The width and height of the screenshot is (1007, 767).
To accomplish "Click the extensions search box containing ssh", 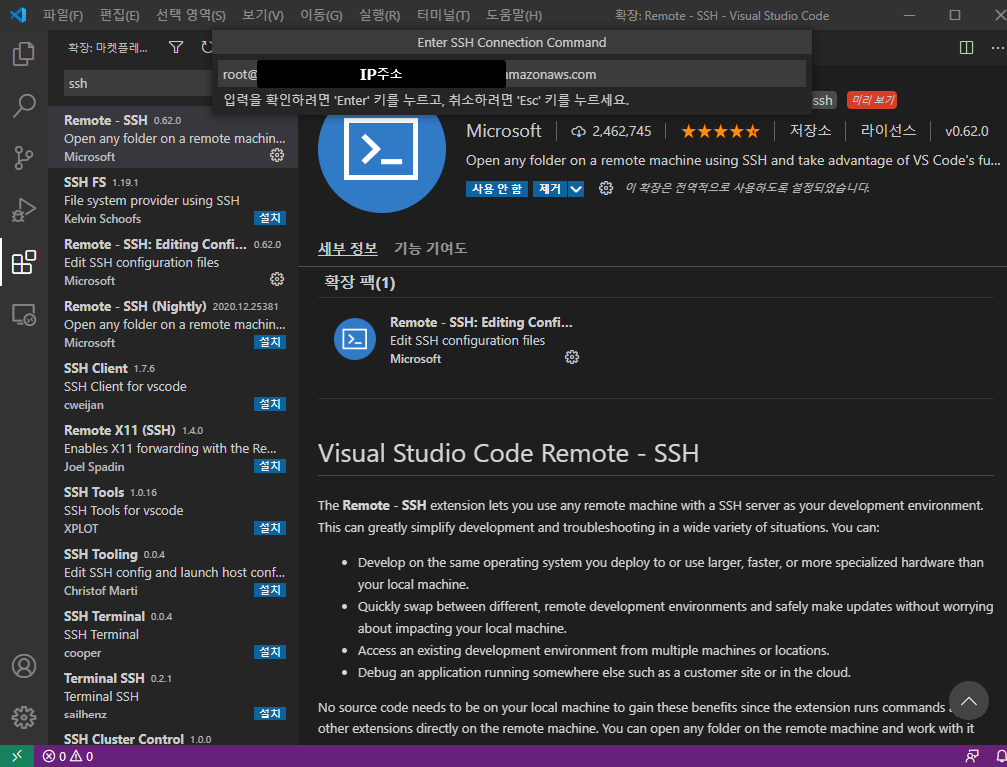I will click(x=138, y=83).
